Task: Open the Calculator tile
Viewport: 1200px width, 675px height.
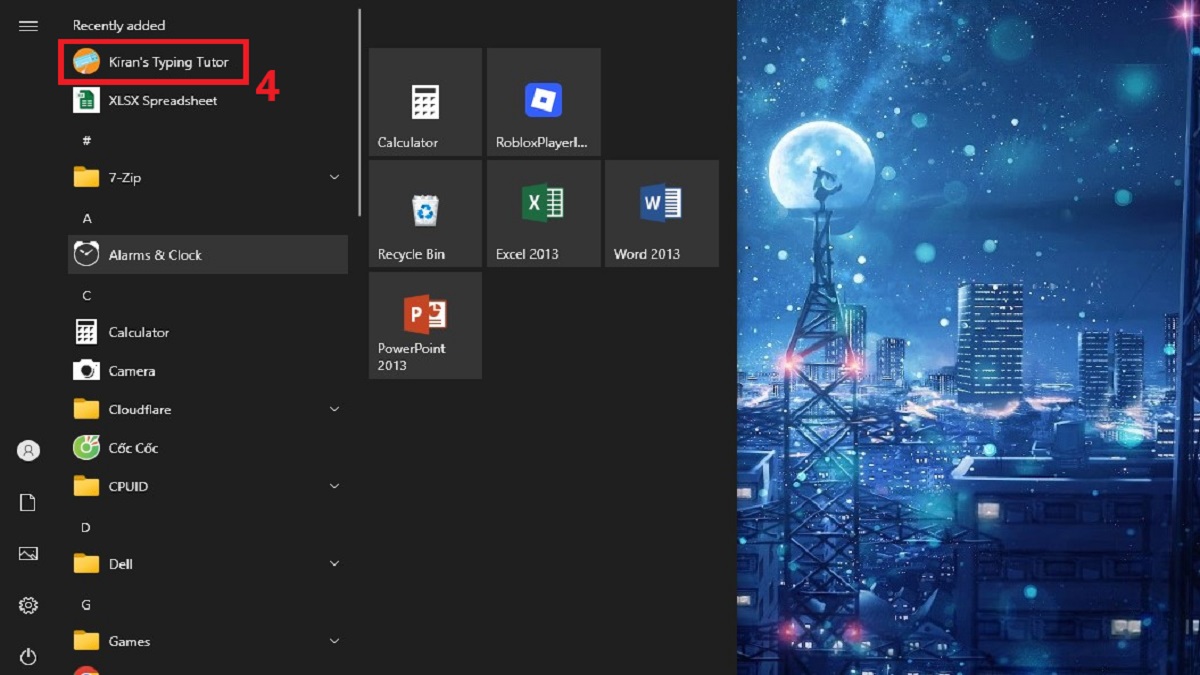Action: click(x=425, y=102)
